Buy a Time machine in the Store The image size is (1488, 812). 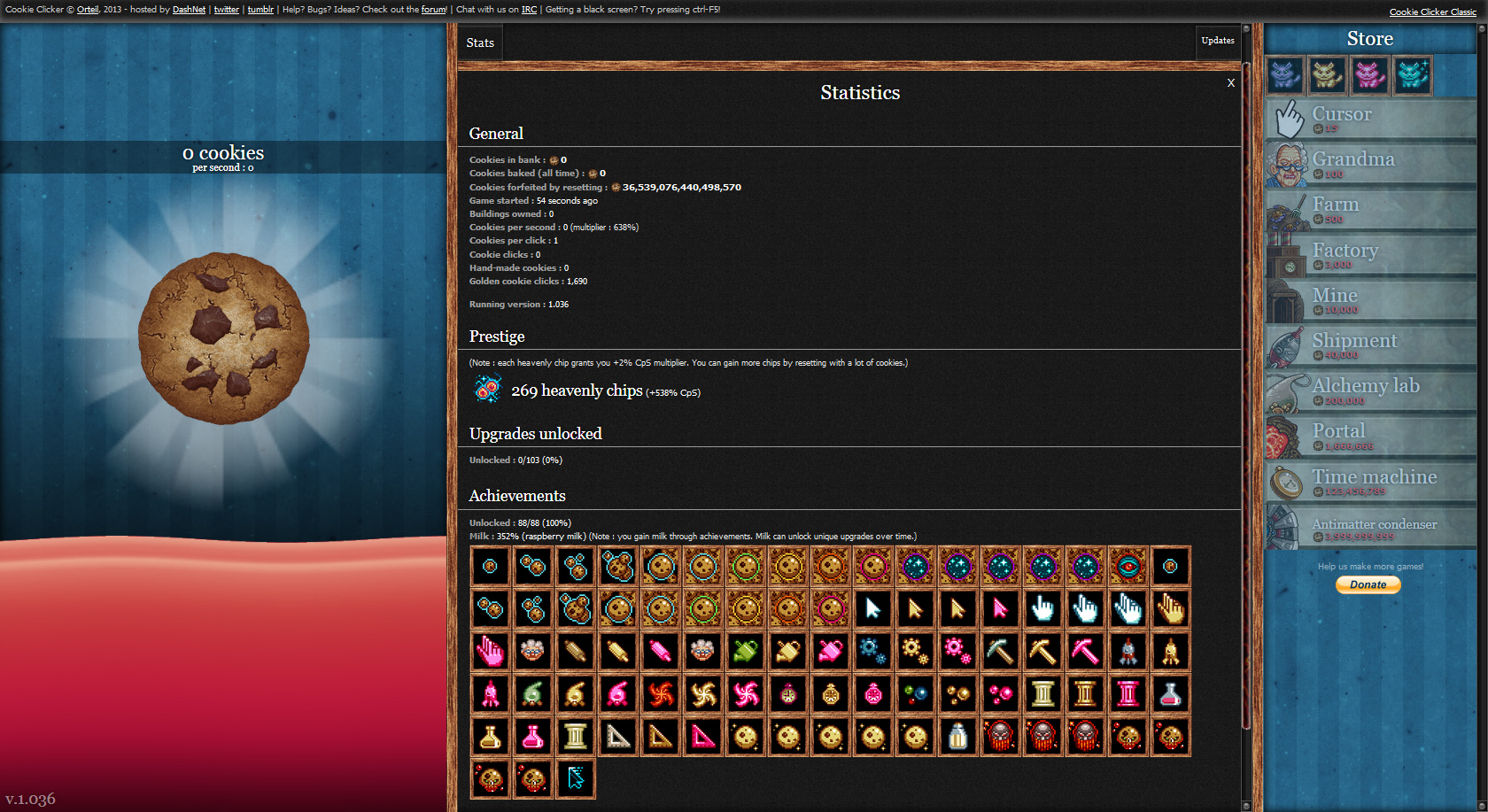[1371, 483]
